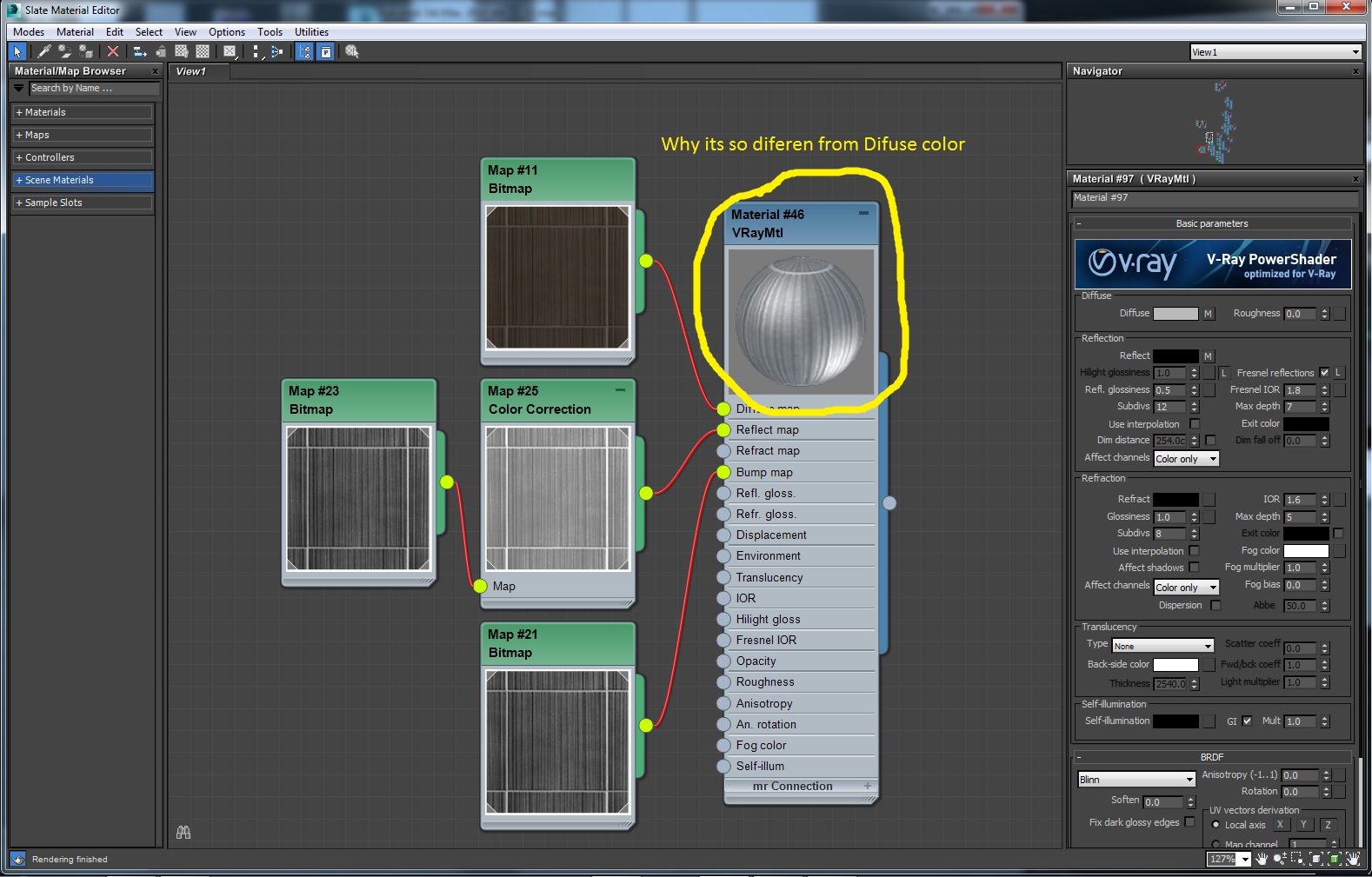Select the Zoom magnifier tool
The height and width of the screenshot is (877, 1372).
(1280, 859)
